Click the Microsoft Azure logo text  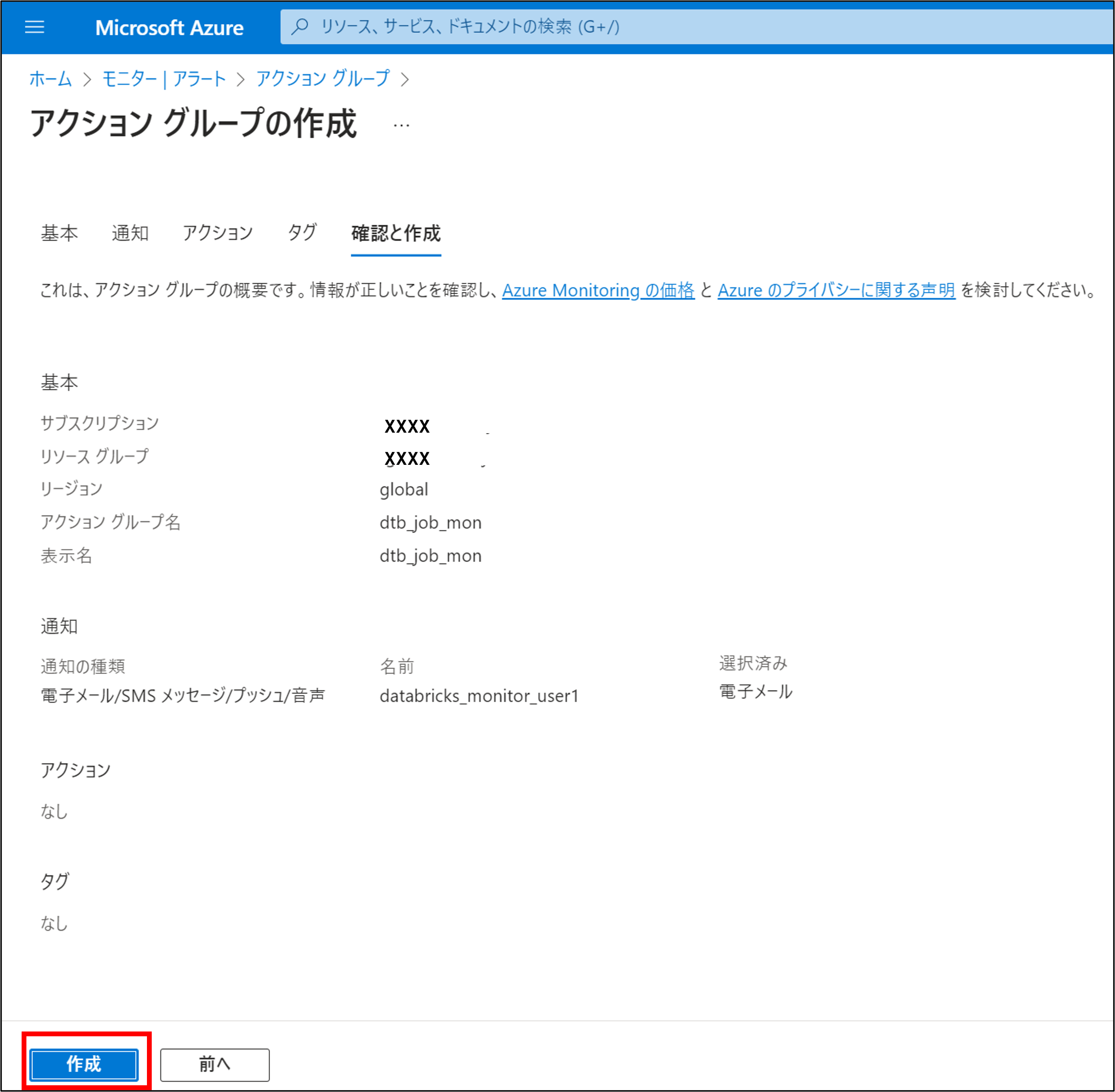point(169,27)
